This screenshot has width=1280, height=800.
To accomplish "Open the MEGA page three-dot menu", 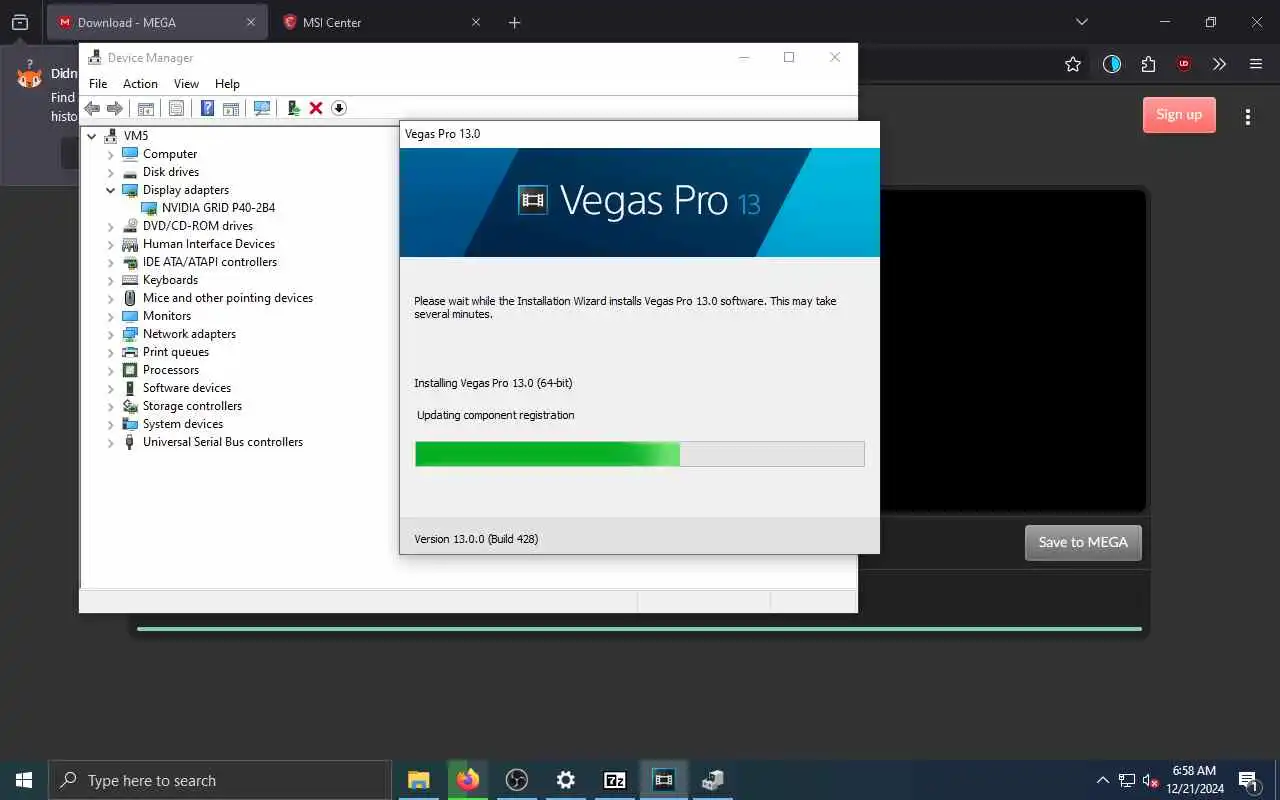I will [1248, 117].
